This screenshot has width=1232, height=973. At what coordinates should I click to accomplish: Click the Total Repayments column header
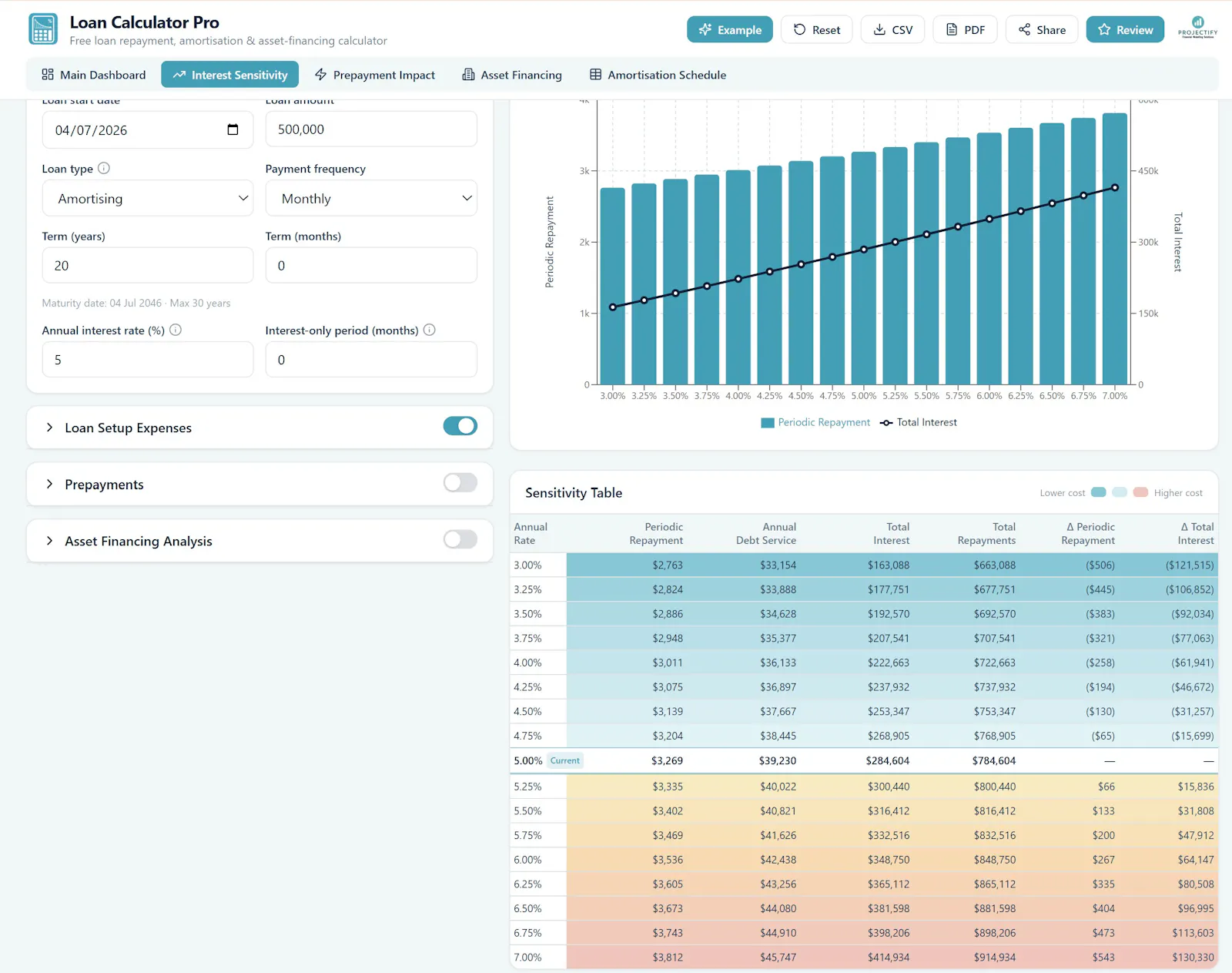(986, 533)
